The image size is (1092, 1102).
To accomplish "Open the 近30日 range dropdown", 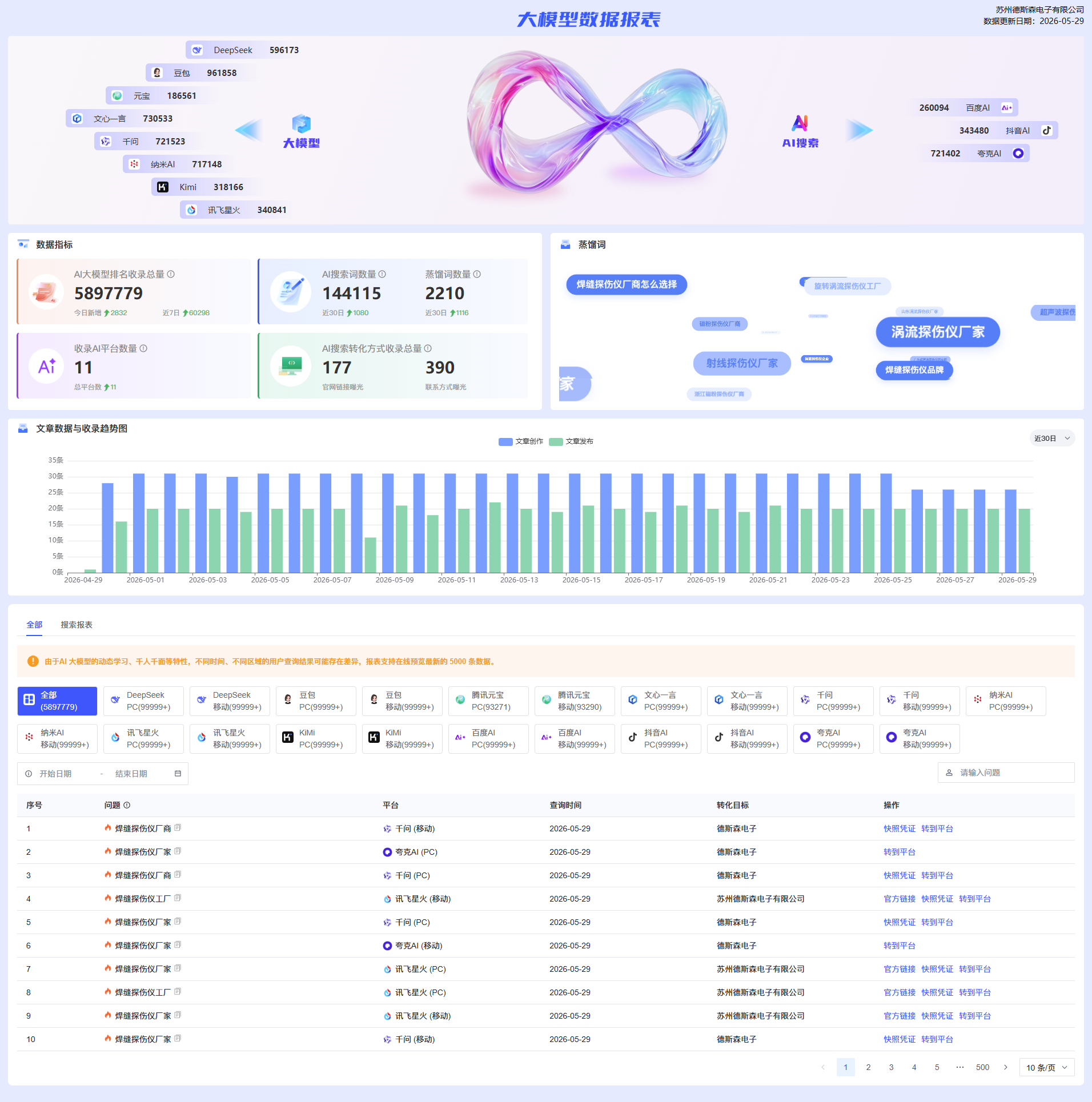I will tap(1052, 439).
